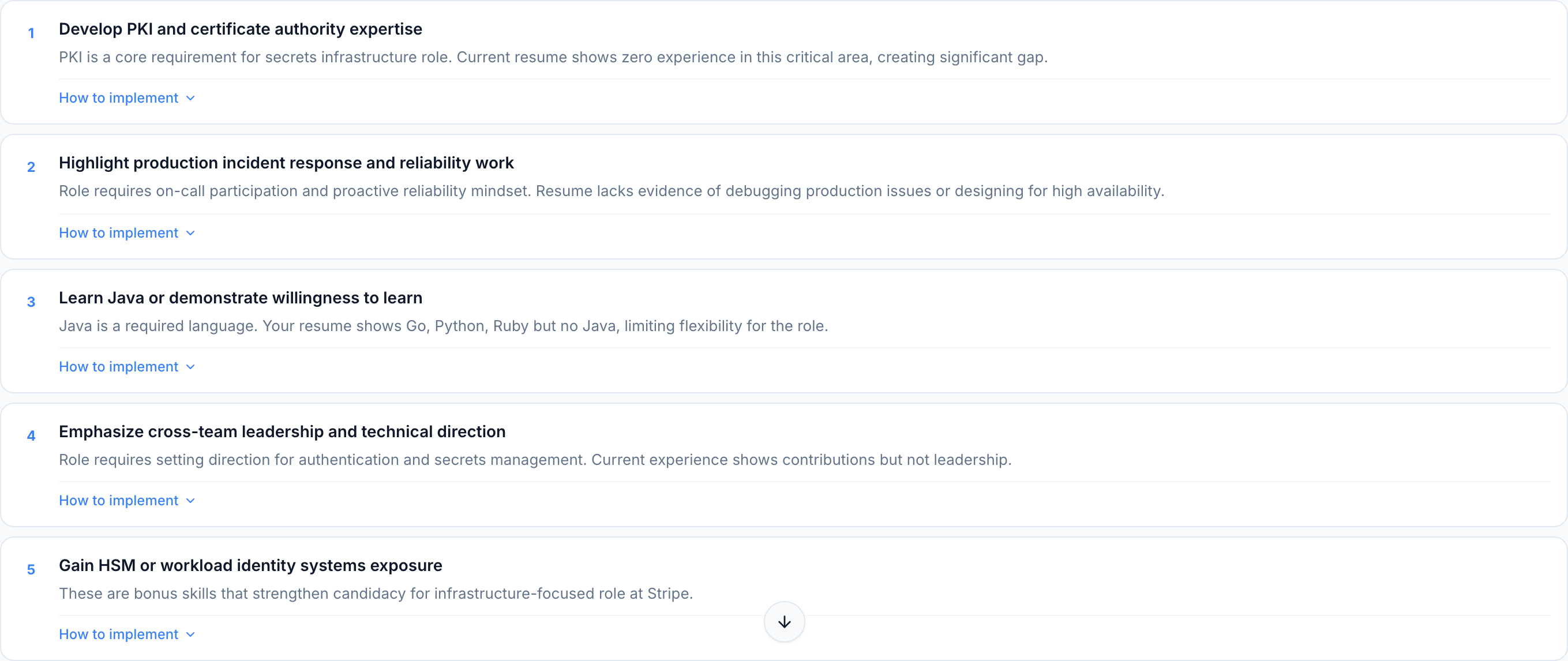The width and height of the screenshot is (1568, 661).
Task: Select 'Emphasize cross-team leadership' heading
Action: pos(282,431)
